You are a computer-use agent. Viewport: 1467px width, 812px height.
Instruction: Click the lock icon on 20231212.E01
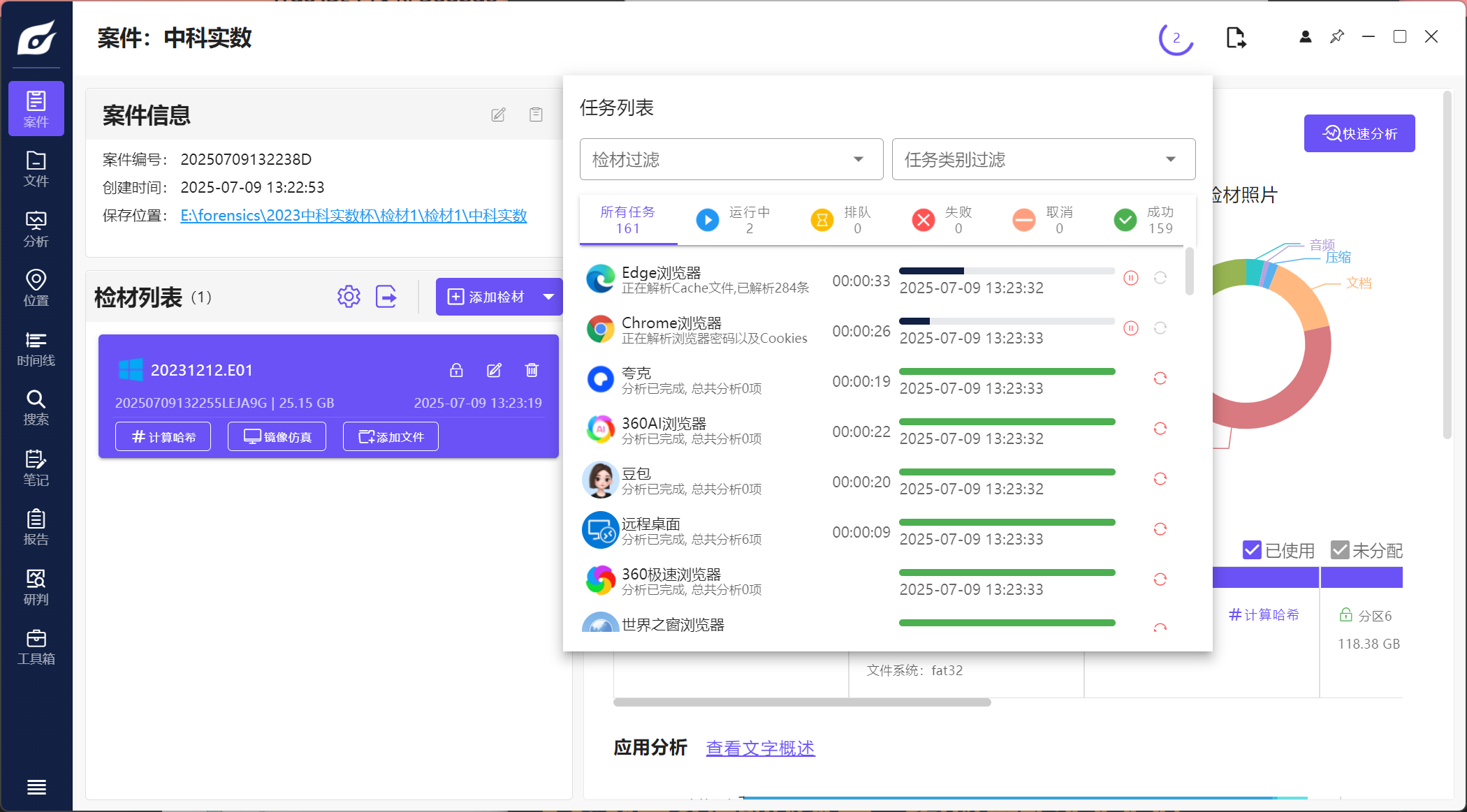click(456, 370)
